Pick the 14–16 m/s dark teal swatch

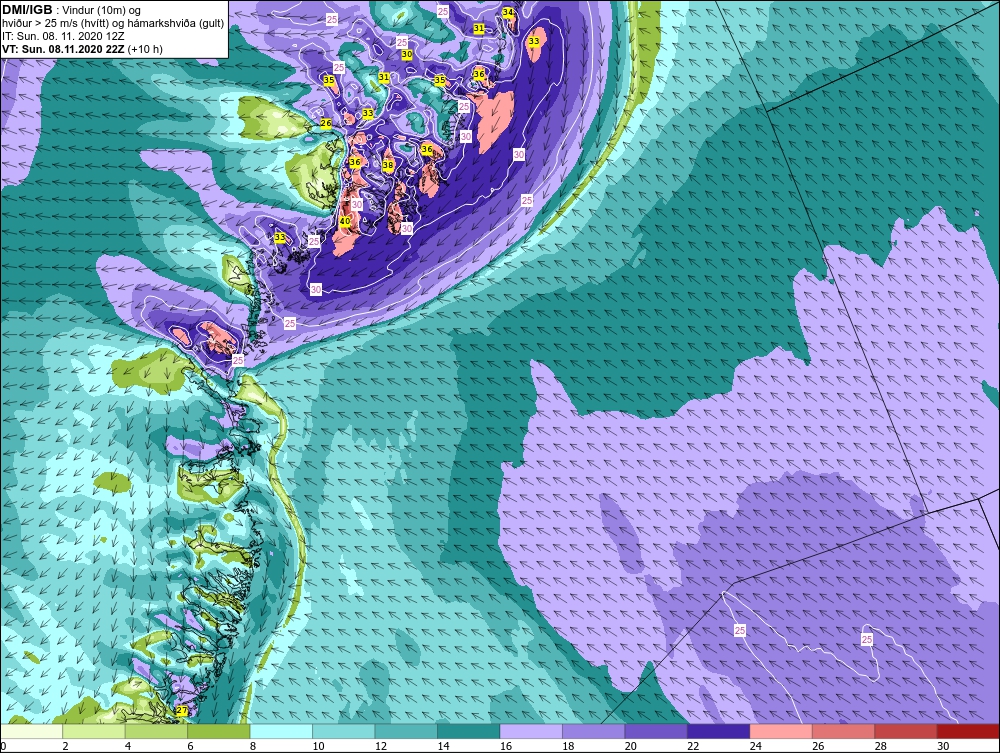(x=469, y=731)
